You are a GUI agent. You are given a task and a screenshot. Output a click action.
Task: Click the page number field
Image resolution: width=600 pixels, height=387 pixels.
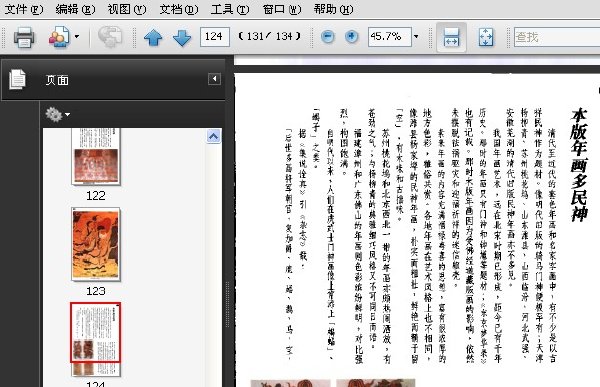(x=215, y=37)
